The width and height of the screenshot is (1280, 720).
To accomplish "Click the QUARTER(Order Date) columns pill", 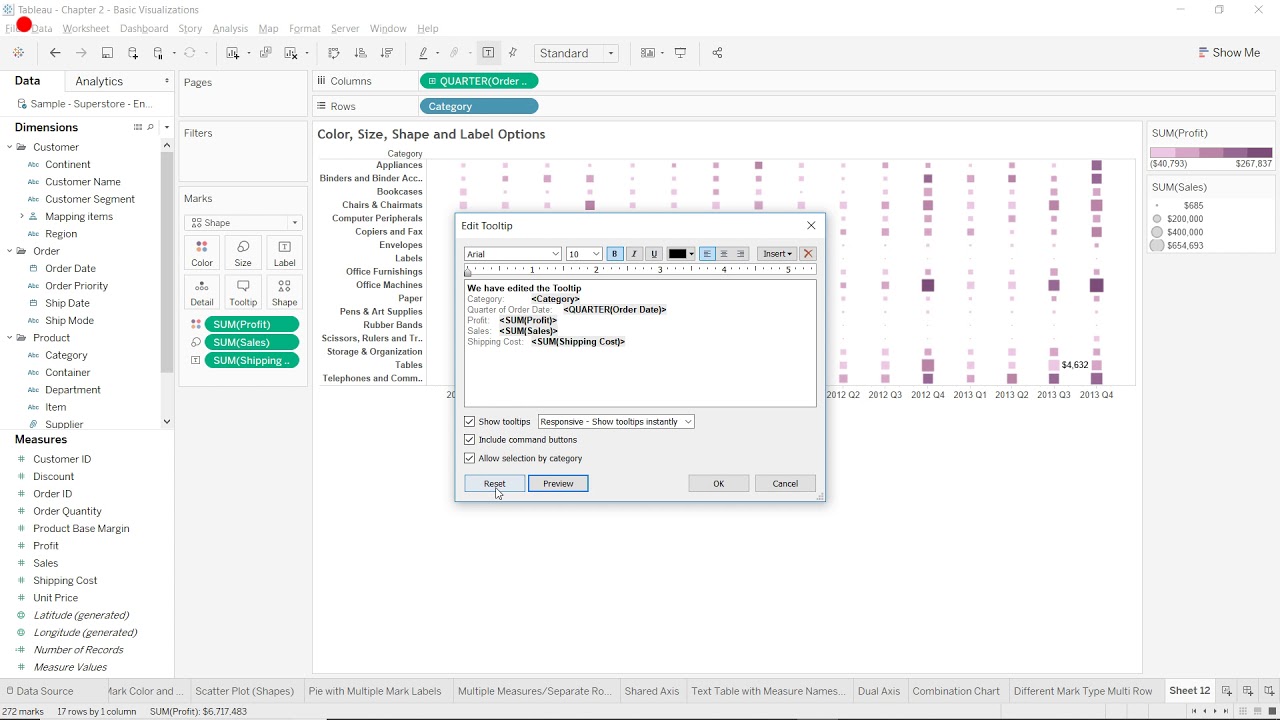I will point(480,81).
